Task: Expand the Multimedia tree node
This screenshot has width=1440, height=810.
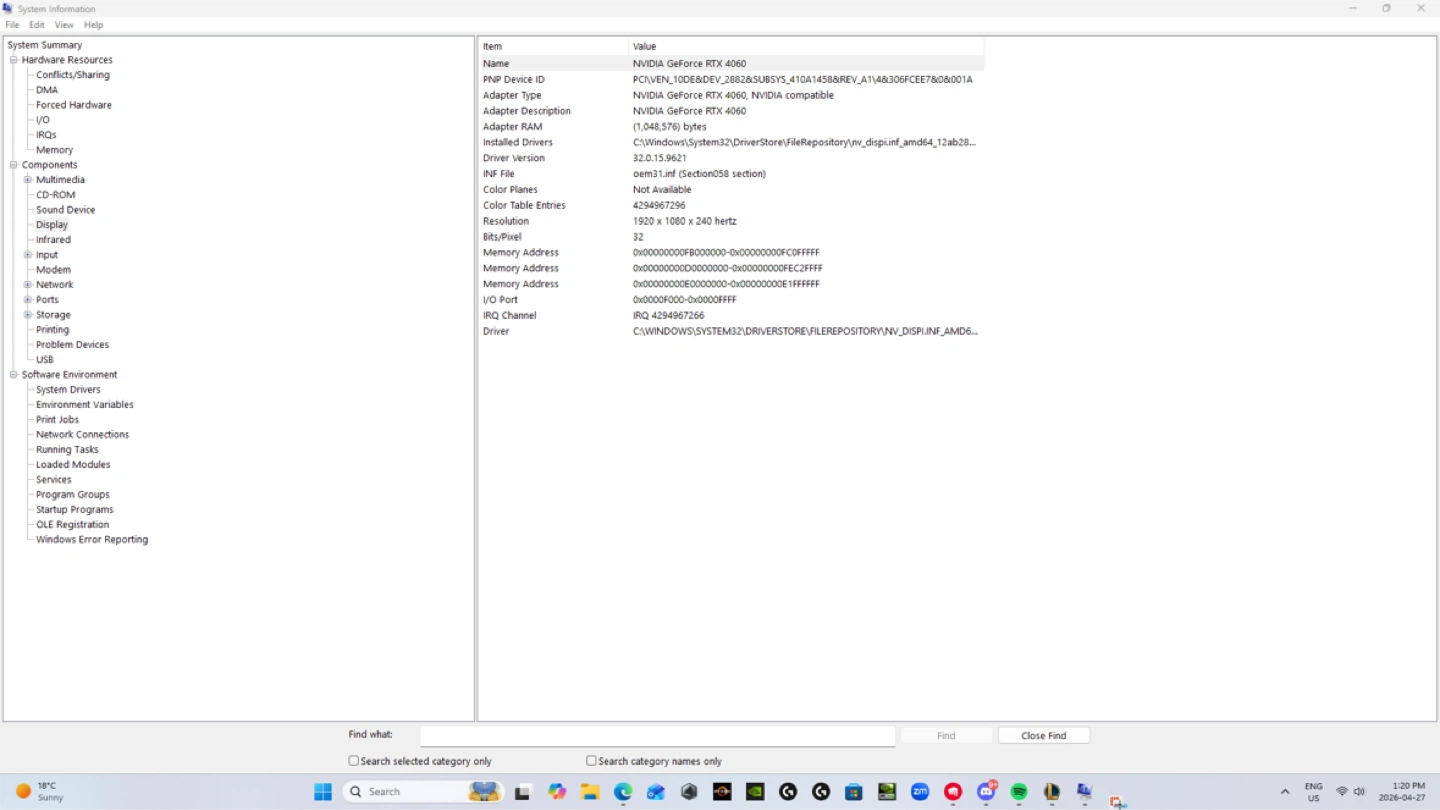Action: [28, 180]
